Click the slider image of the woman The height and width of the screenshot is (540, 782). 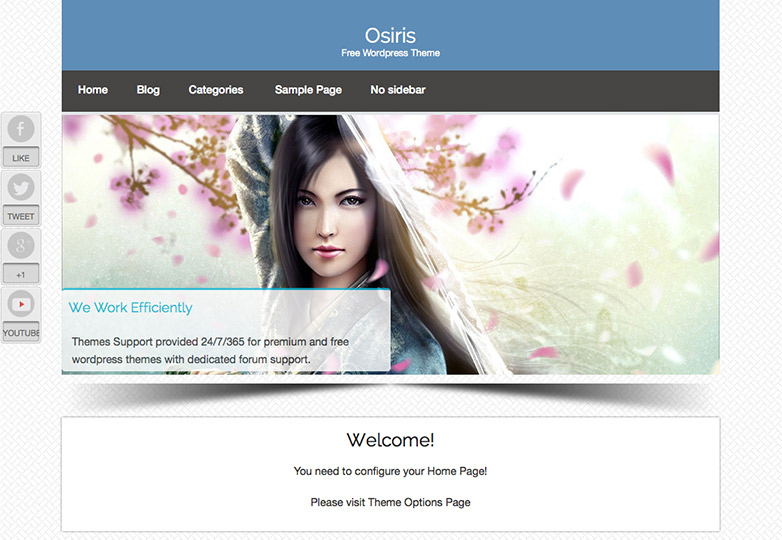(x=391, y=245)
